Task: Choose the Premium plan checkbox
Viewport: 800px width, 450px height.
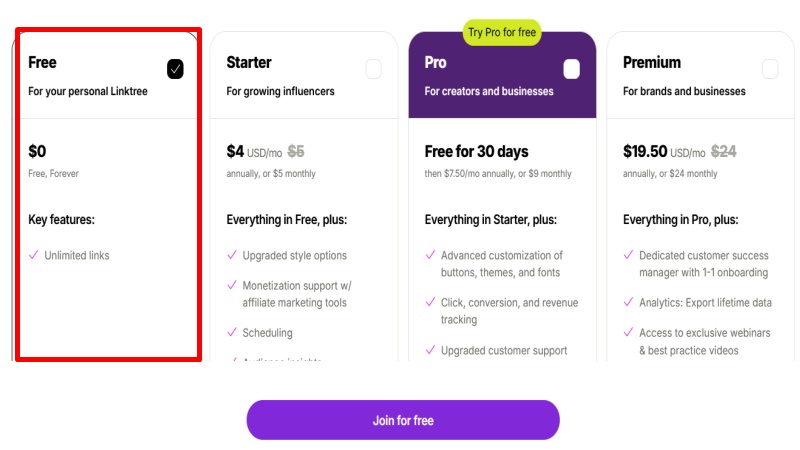Action: pyautogui.click(x=770, y=69)
